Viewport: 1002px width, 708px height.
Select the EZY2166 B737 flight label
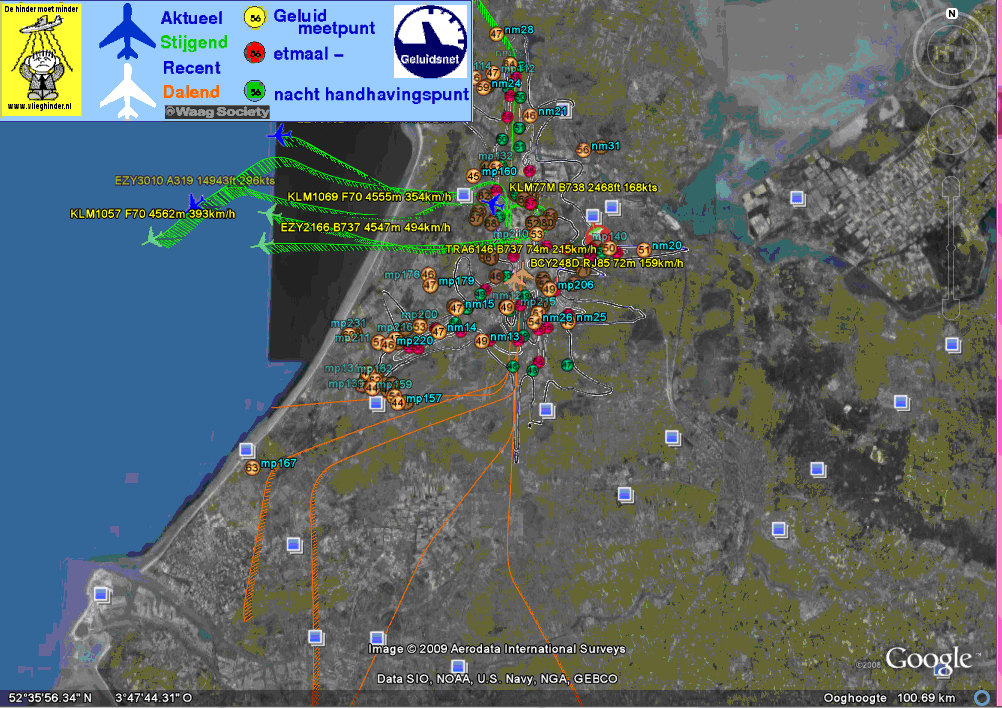366,227
